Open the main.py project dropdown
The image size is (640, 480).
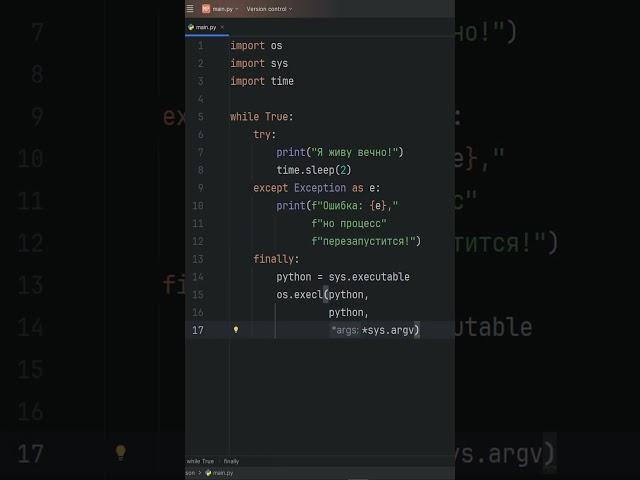pyautogui.click(x=225, y=9)
